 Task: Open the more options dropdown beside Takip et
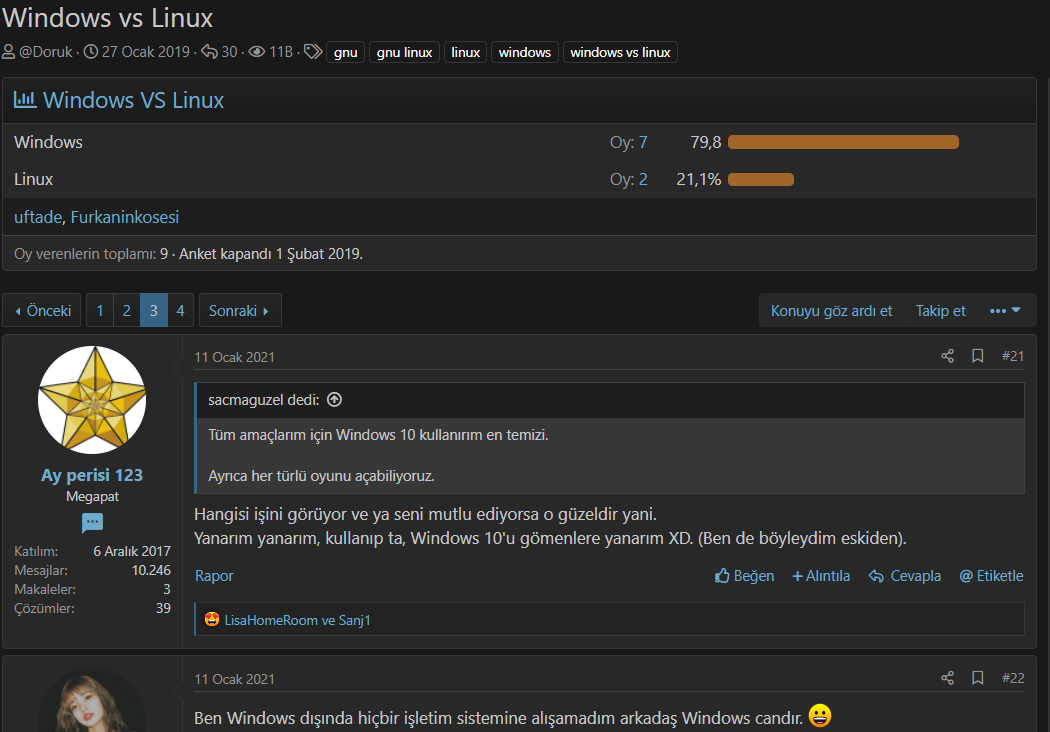[1005, 311]
